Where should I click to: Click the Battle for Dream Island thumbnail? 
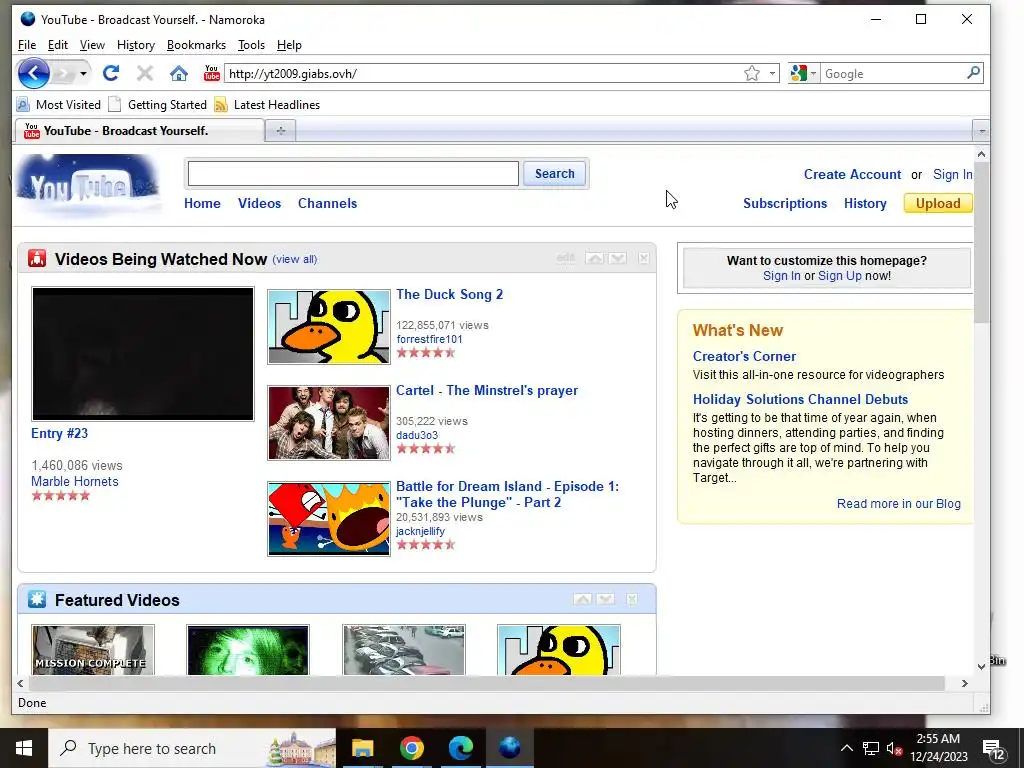point(328,519)
